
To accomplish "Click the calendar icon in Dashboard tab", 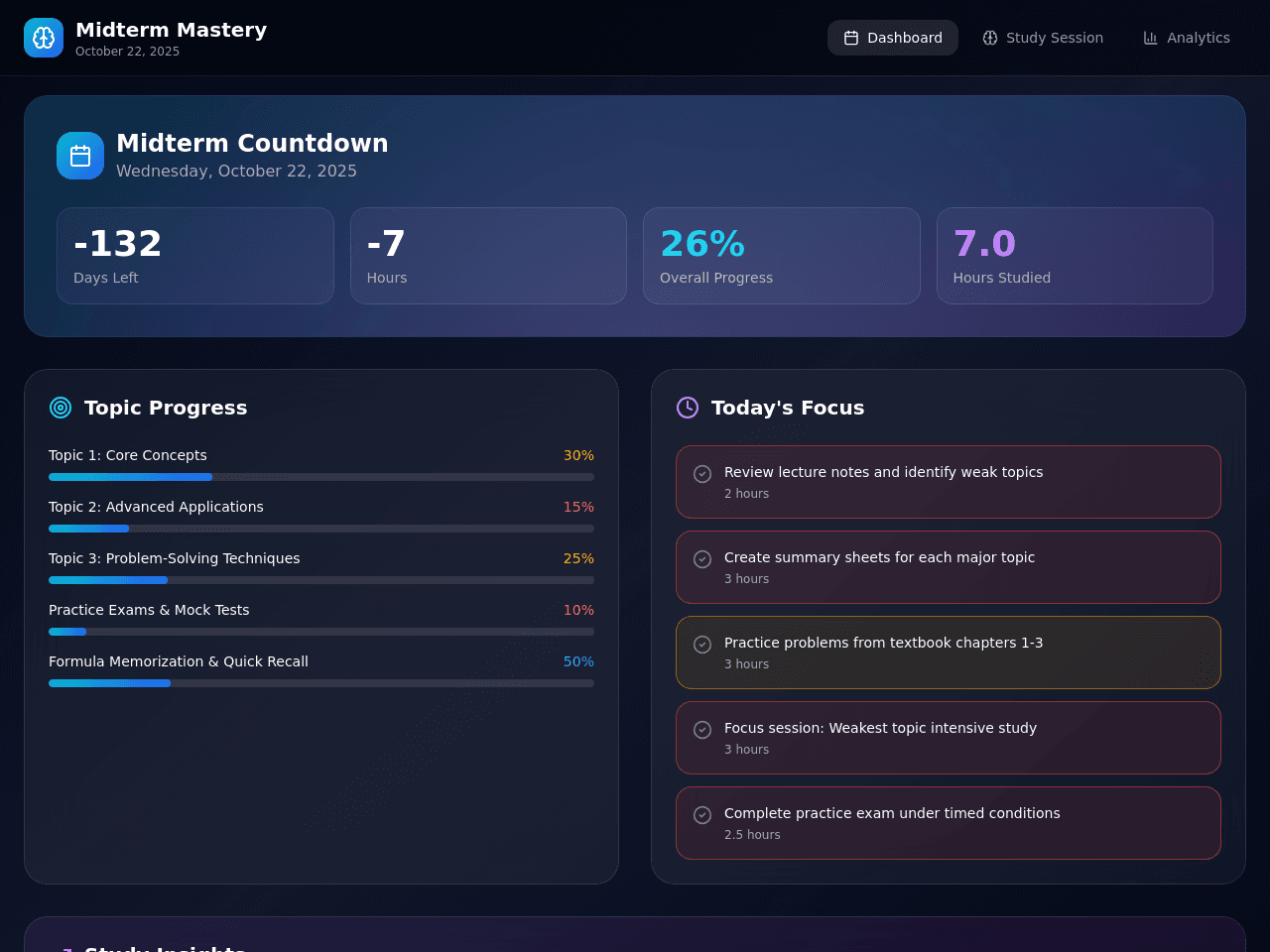I will click(x=851, y=38).
